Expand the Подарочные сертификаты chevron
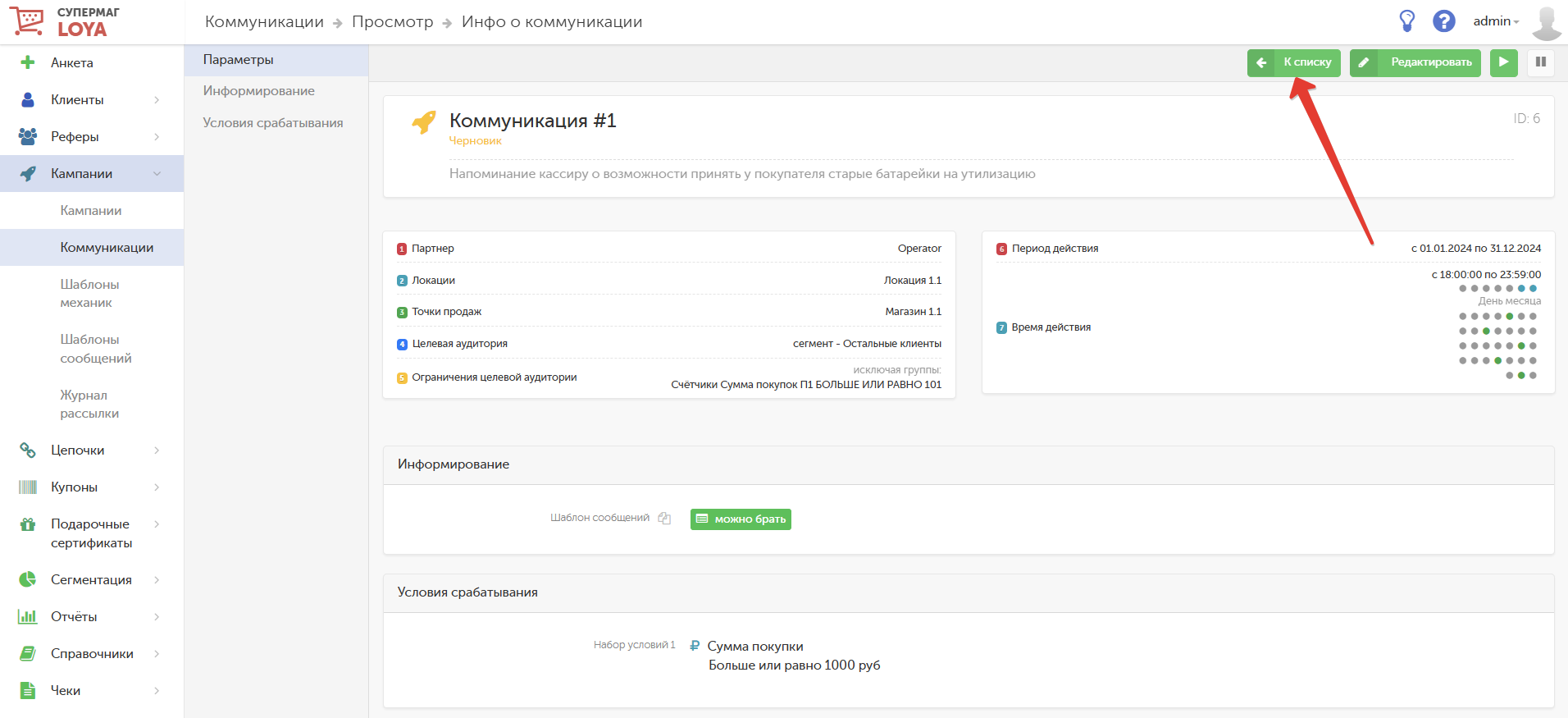Viewport: 1568px width, 718px height. 157,524
